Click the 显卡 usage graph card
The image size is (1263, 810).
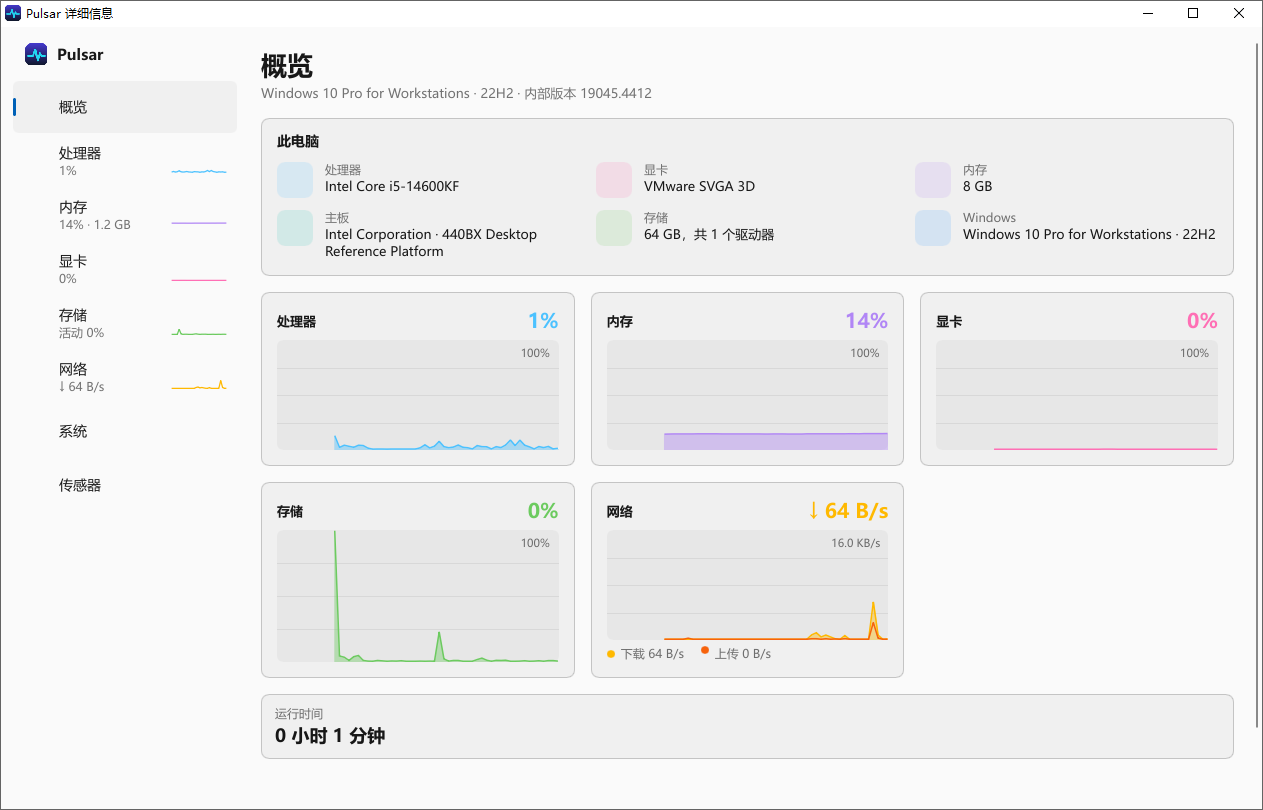point(1077,379)
